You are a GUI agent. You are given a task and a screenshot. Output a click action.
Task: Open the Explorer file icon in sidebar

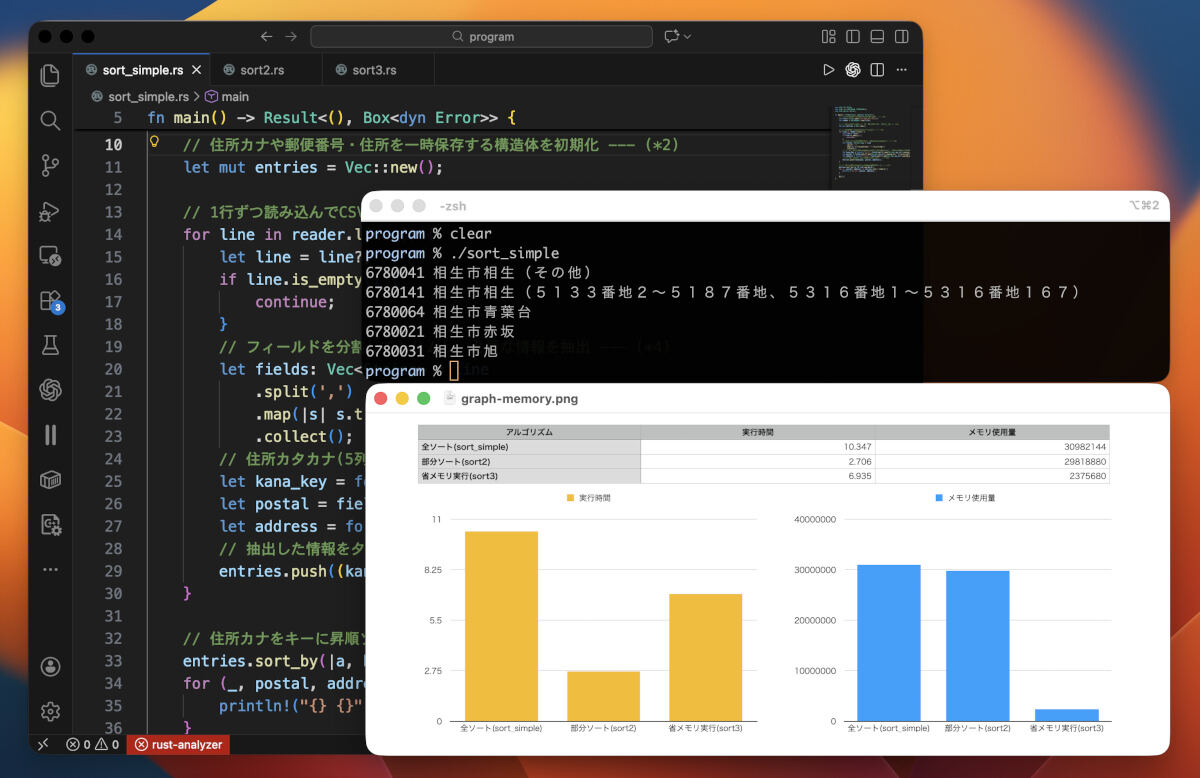(50, 74)
